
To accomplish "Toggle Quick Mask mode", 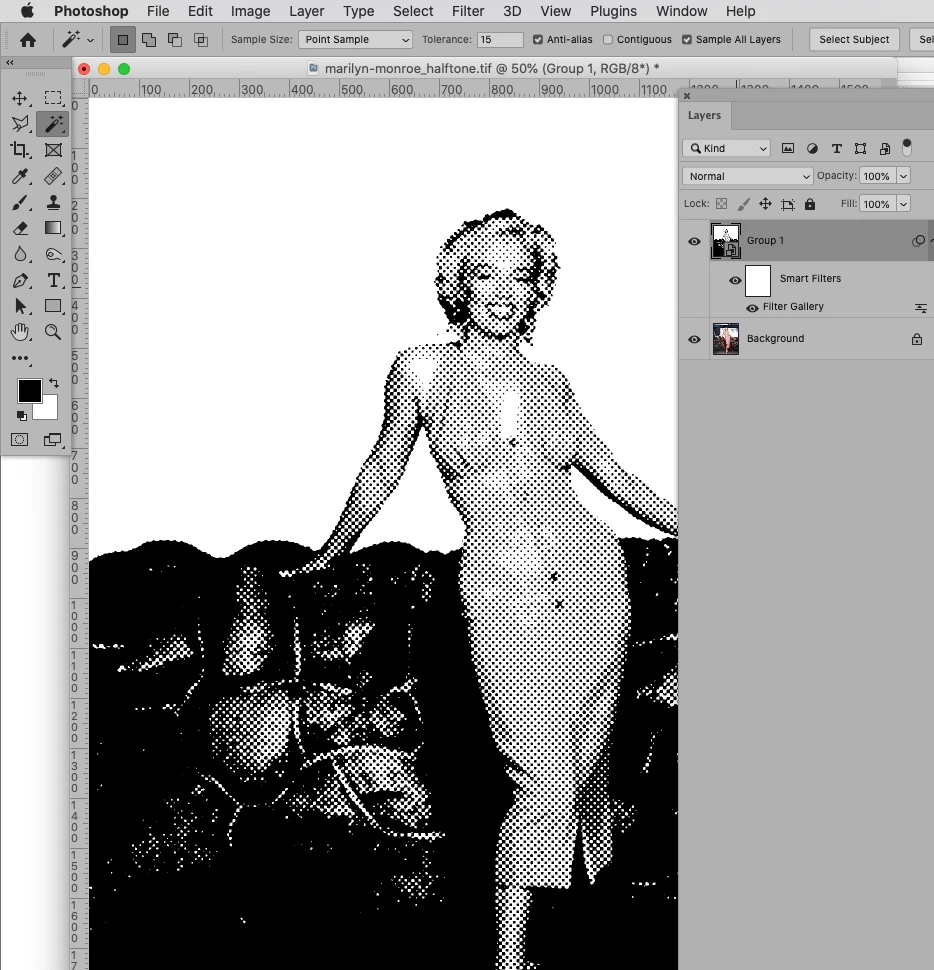I will click(x=20, y=440).
